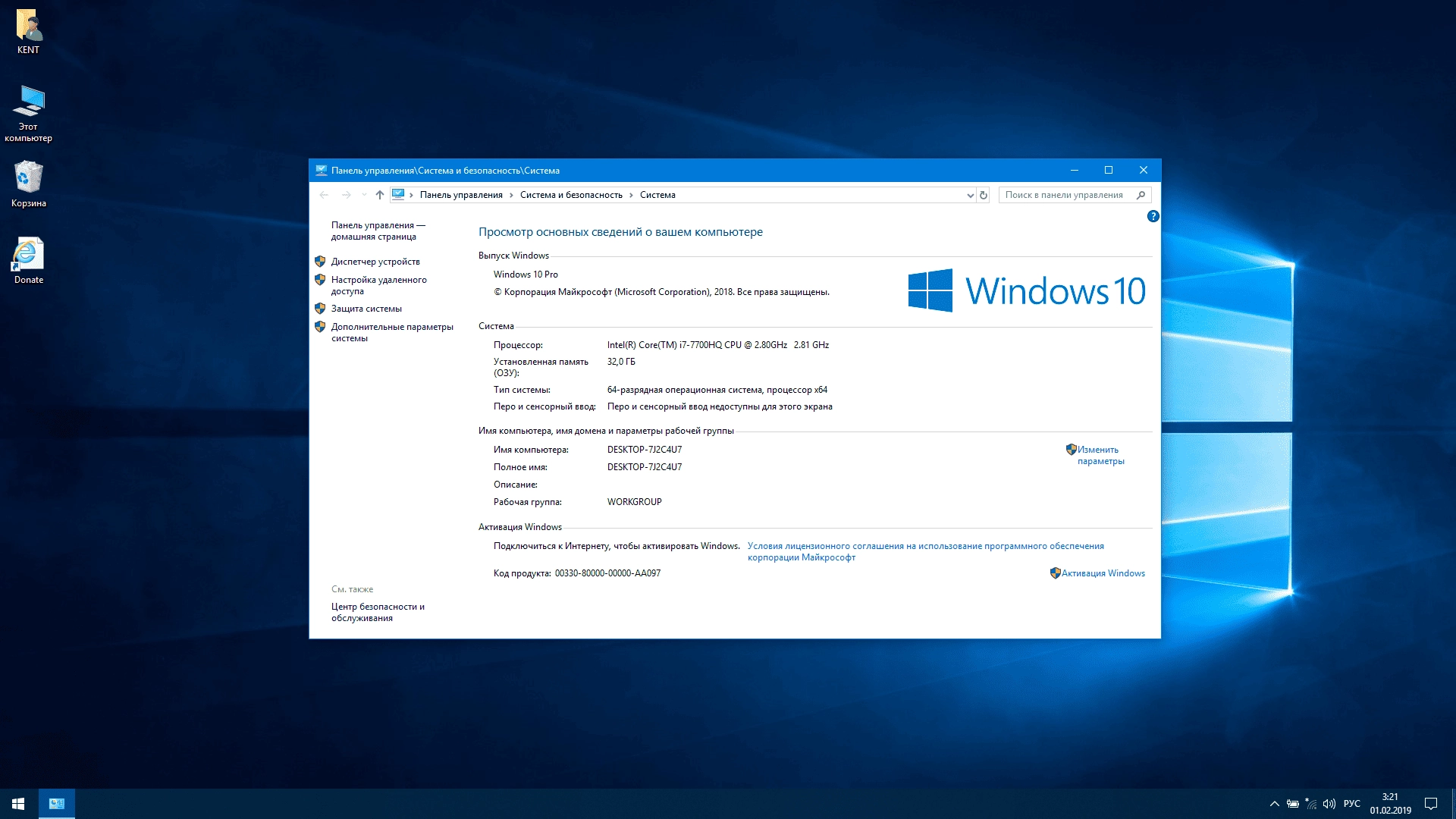This screenshot has height=819, width=1456.
Task: Open the Windows Start menu
Action: coord(18,804)
